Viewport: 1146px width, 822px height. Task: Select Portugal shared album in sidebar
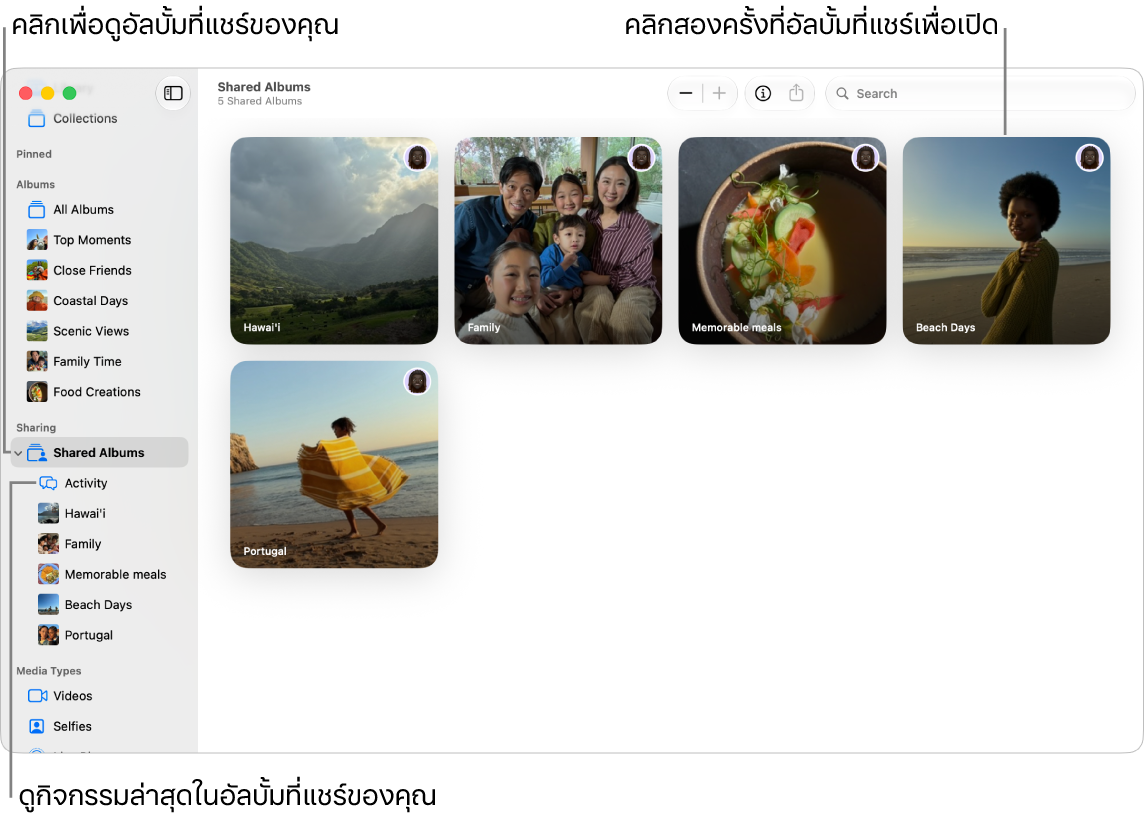[x=99, y=636]
